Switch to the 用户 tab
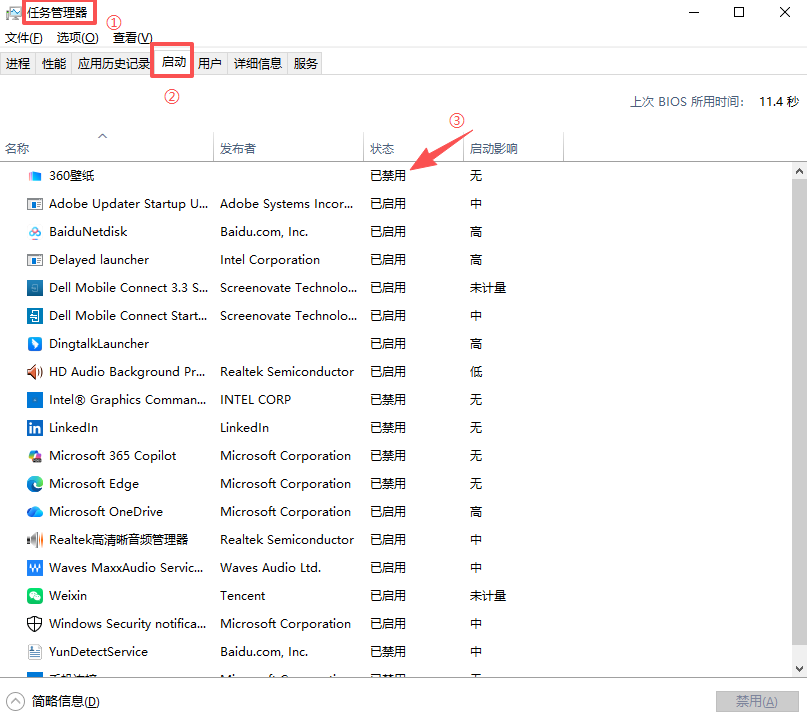 pos(209,63)
